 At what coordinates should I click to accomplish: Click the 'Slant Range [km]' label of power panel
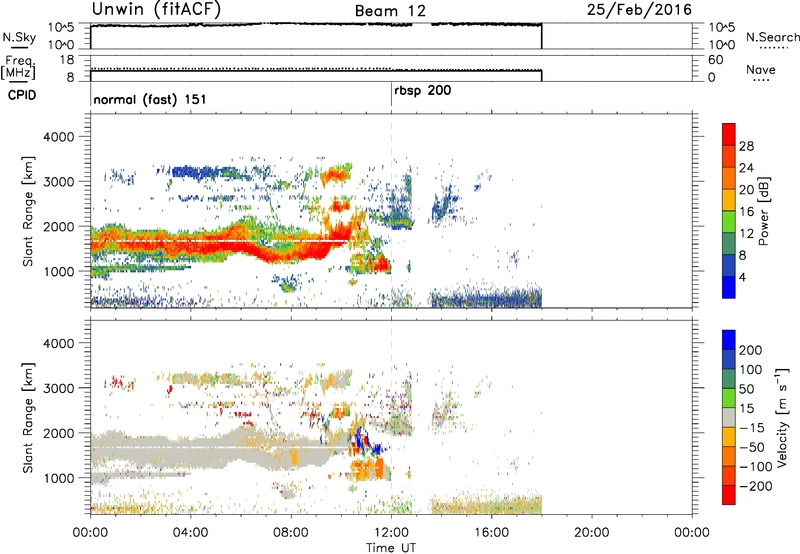(28, 211)
